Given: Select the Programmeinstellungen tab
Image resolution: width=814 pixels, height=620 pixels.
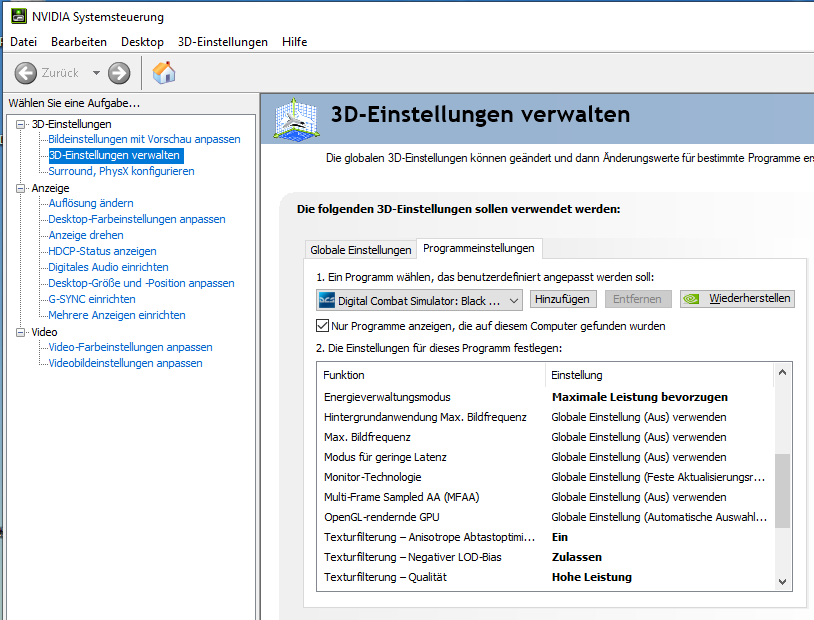Looking at the screenshot, I should [479, 248].
